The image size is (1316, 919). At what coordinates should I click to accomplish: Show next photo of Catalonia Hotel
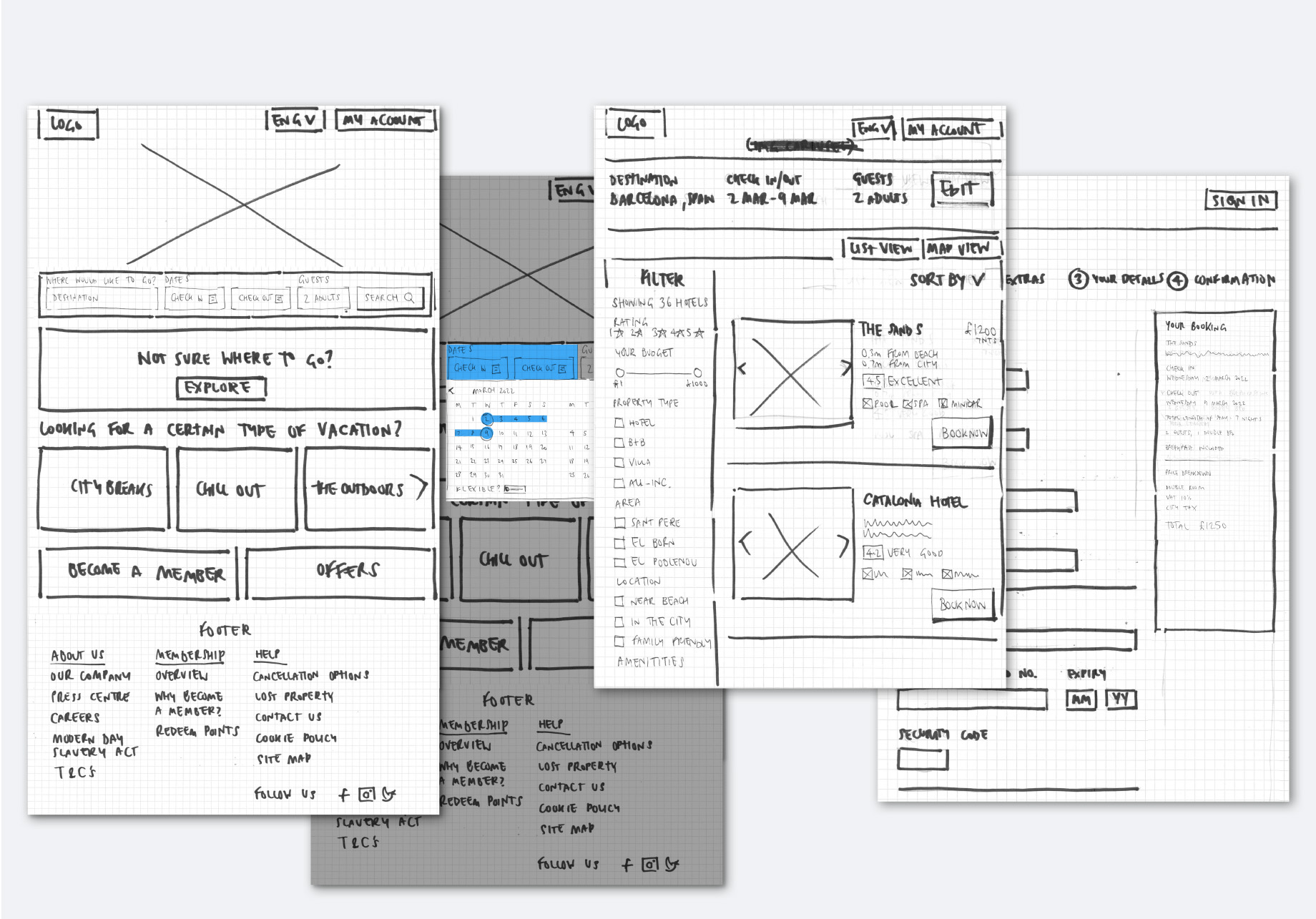843,546
